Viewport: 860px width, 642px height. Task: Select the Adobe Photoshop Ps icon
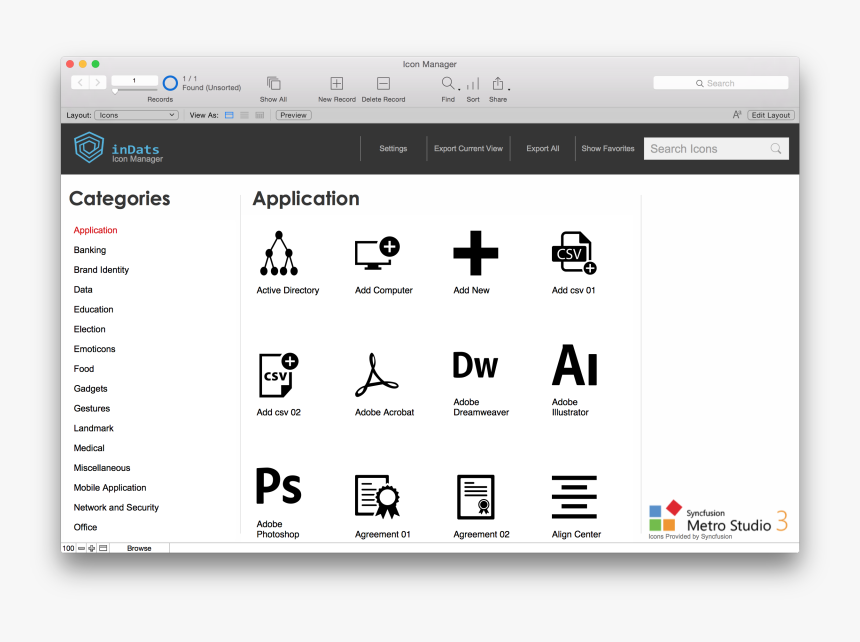click(x=279, y=486)
